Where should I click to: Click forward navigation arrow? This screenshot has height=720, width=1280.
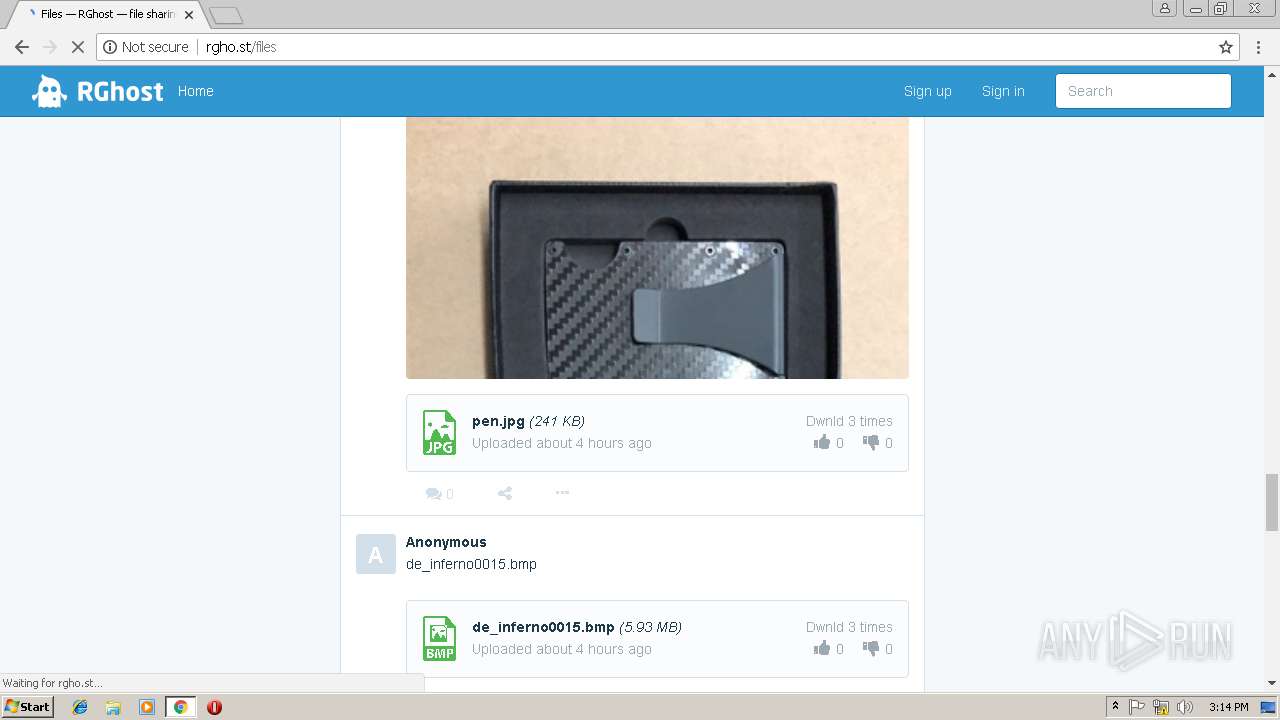point(49,47)
